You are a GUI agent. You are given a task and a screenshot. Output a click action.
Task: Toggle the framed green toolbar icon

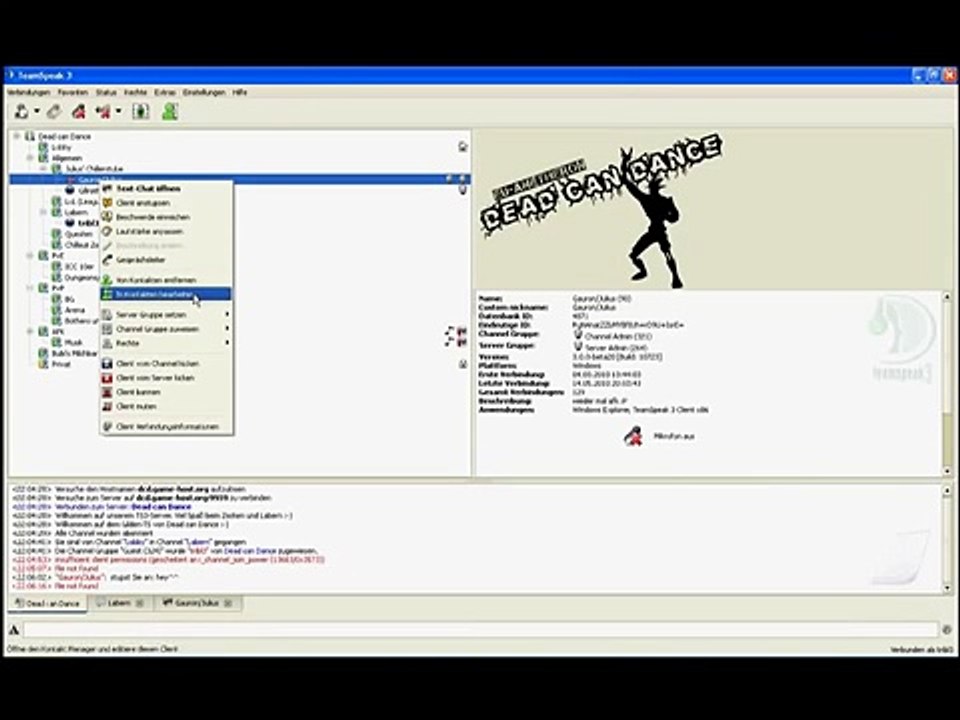(x=141, y=111)
